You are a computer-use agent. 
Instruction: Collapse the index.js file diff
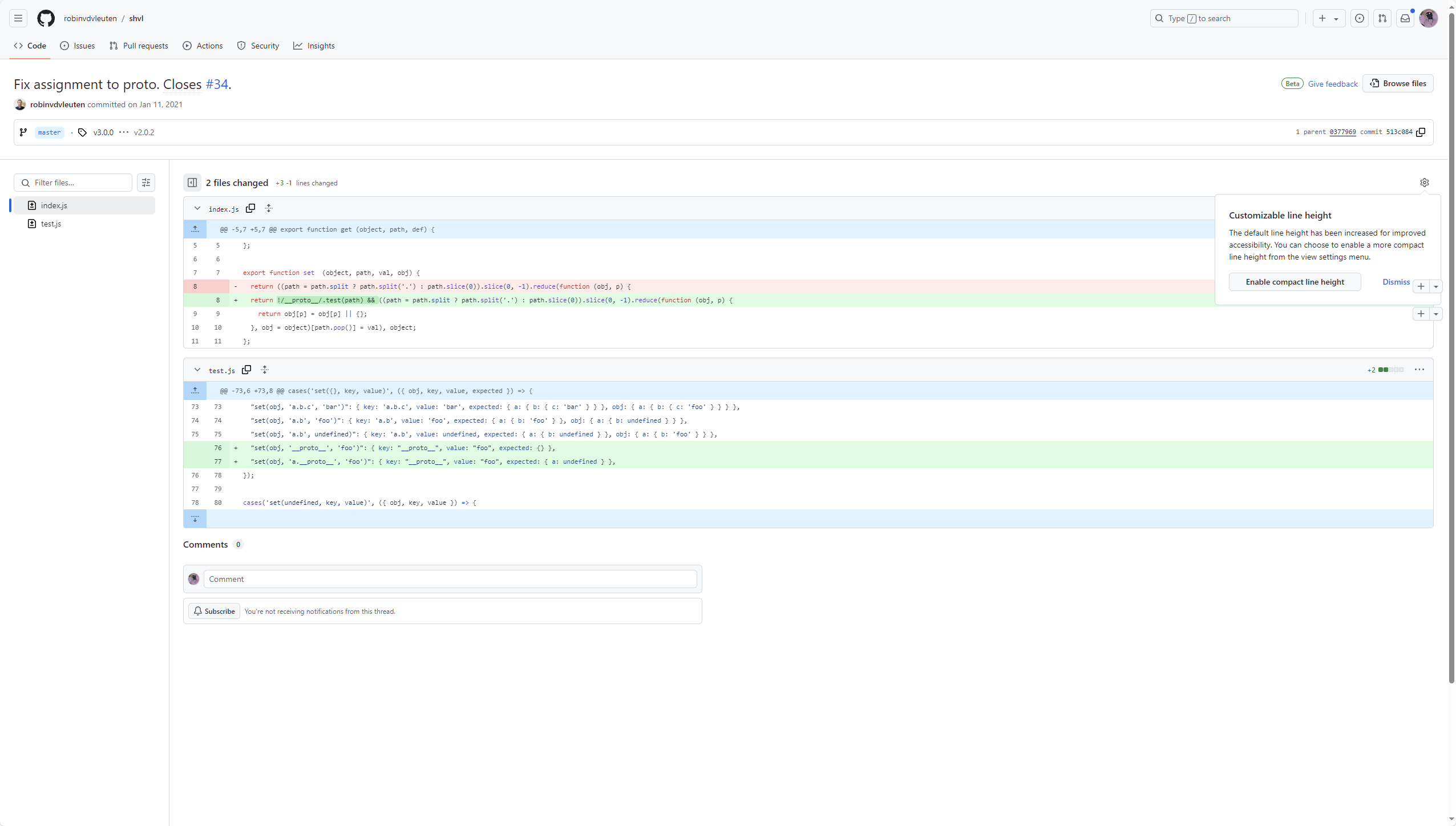pyautogui.click(x=197, y=207)
